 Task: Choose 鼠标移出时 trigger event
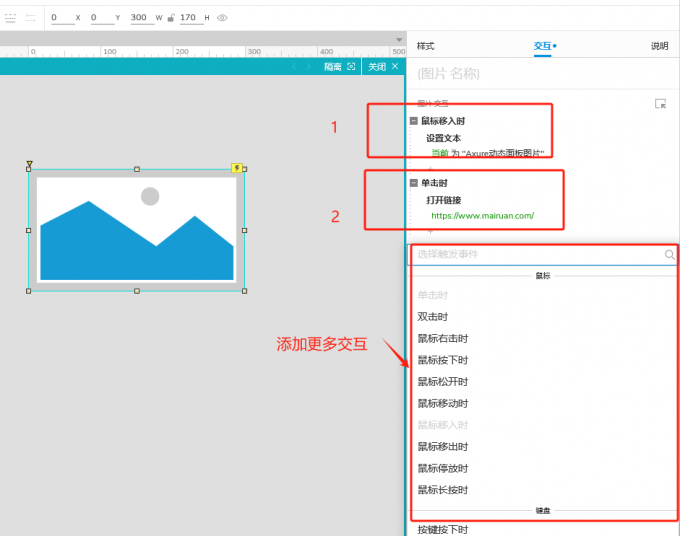click(x=443, y=447)
